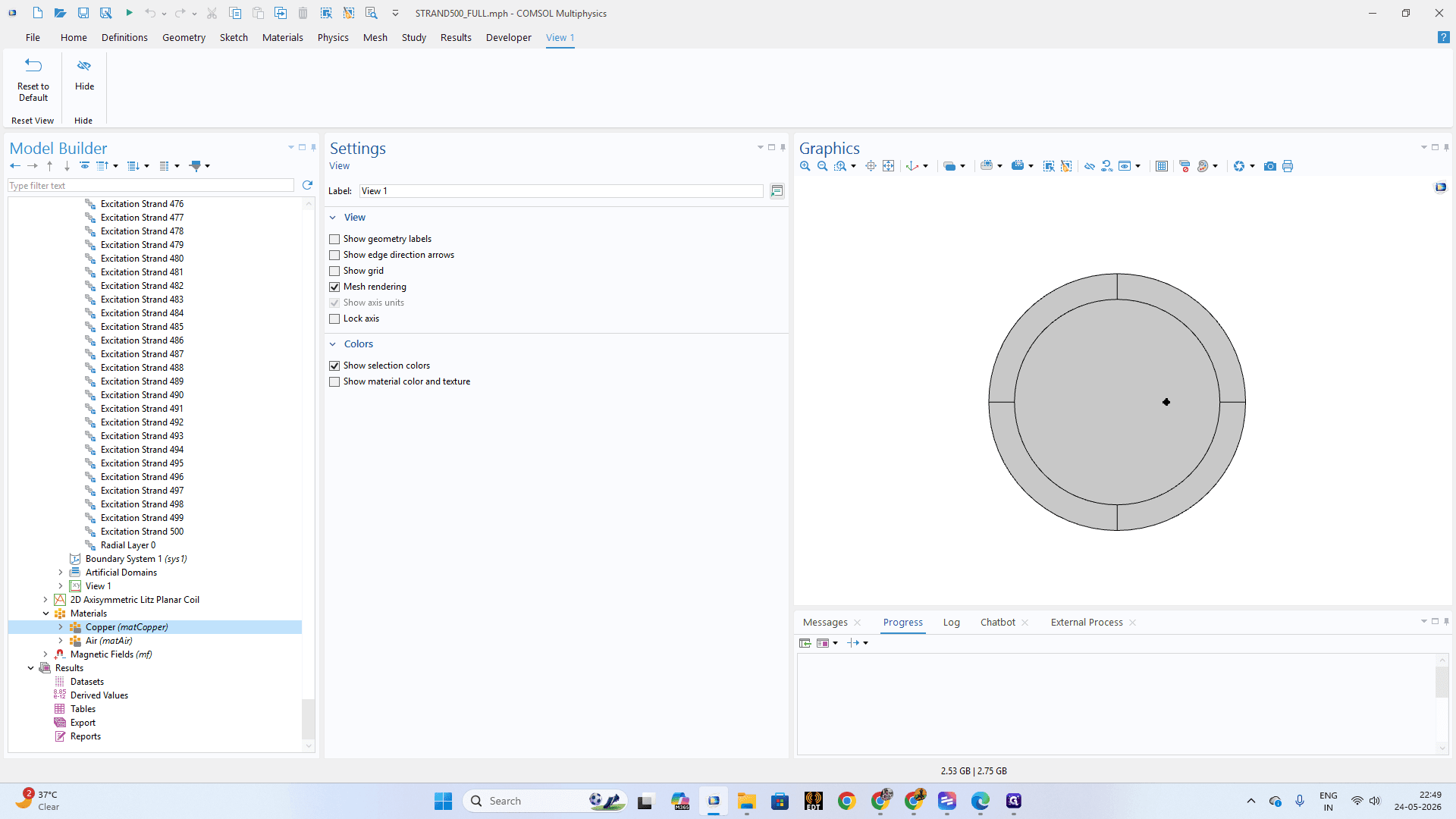Enable Show grid checkbox
1456x819 pixels.
click(x=334, y=271)
